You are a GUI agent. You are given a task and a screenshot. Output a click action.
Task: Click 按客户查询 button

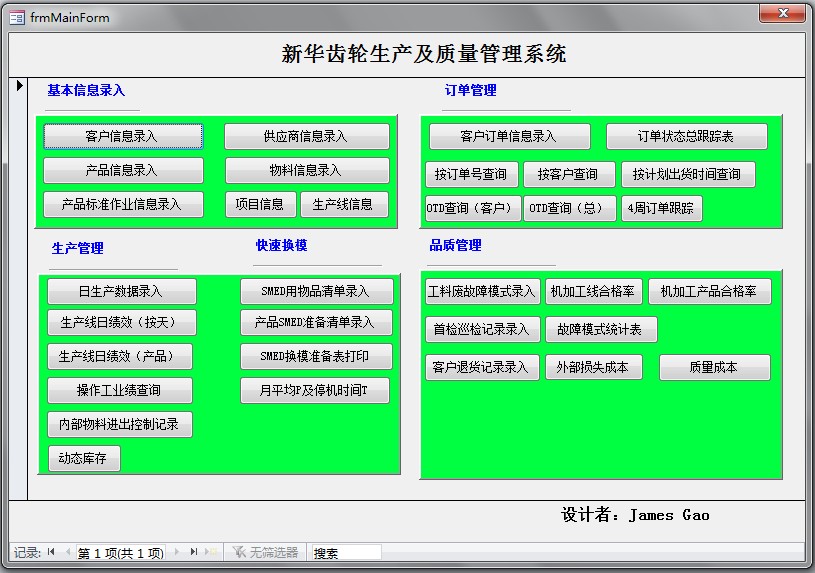pos(569,174)
